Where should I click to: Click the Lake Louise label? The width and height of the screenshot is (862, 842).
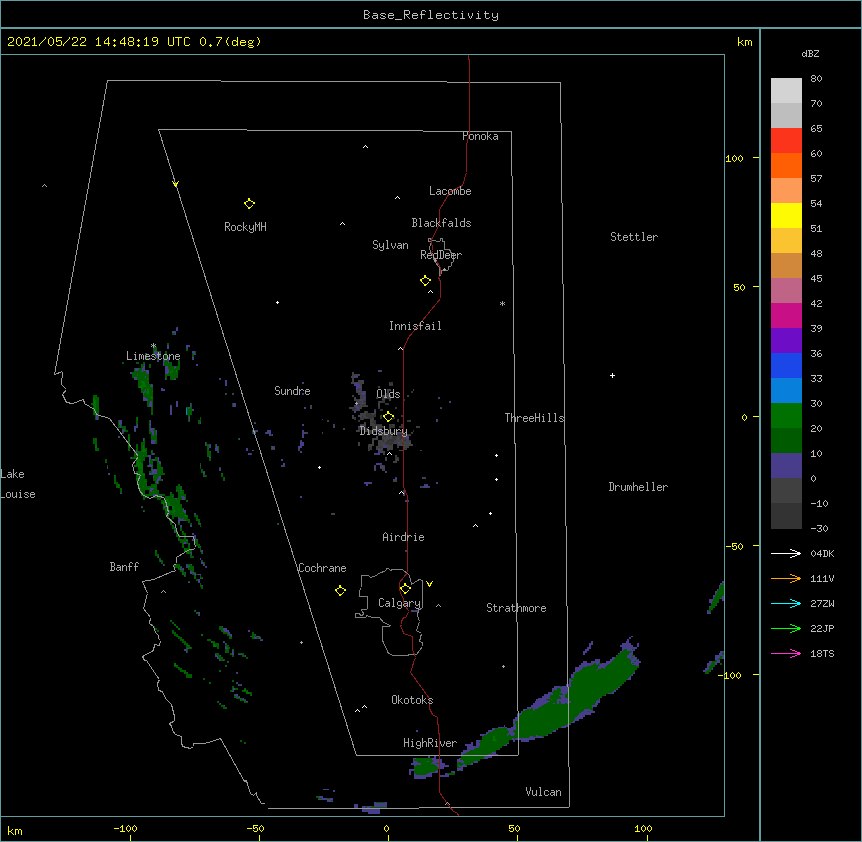point(18,484)
